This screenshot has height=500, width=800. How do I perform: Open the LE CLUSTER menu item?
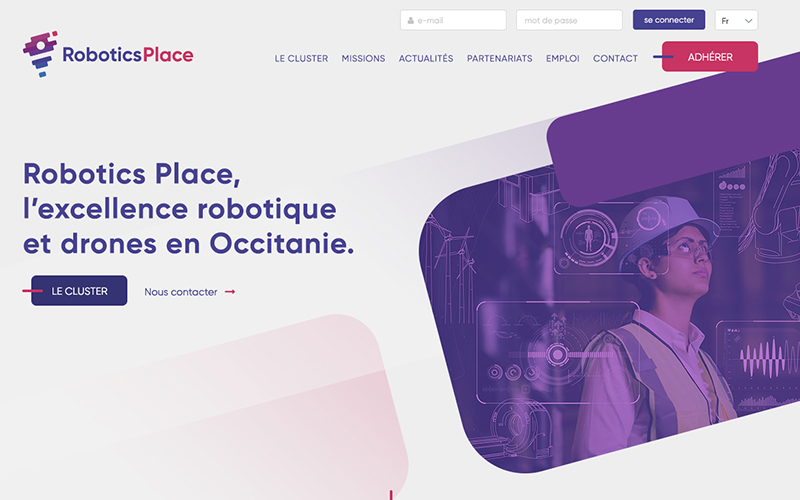click(x=301, y=59)
